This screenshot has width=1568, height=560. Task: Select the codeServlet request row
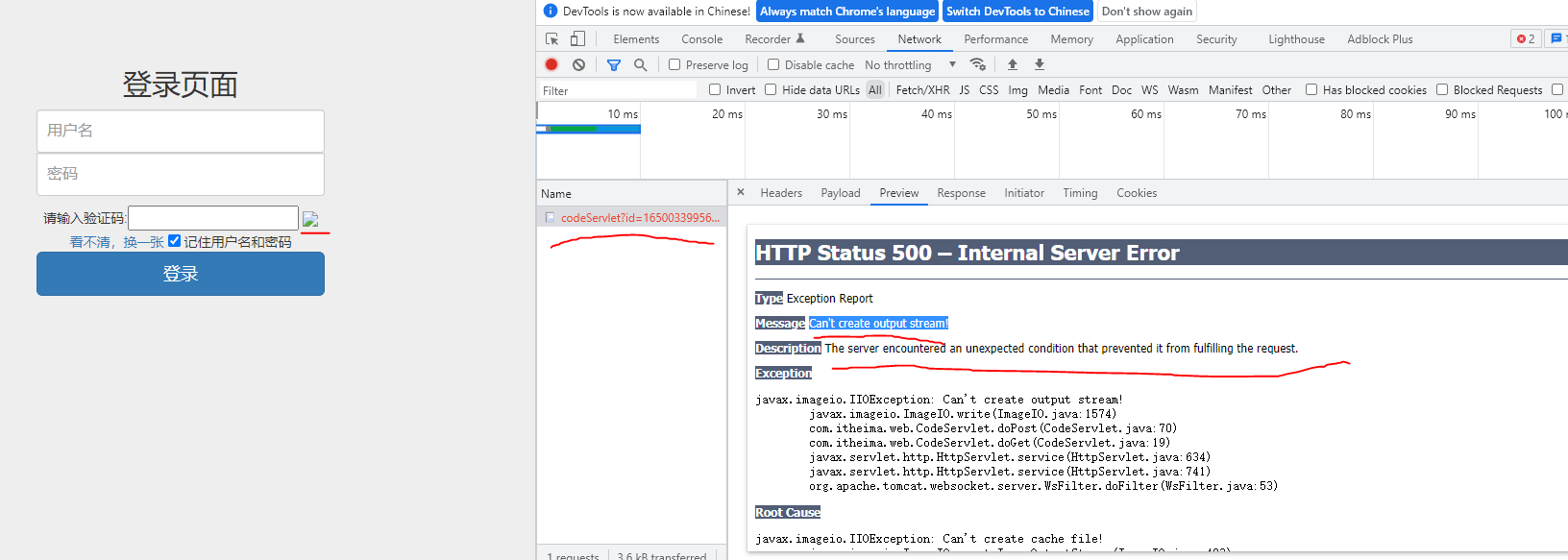[631, 218]
